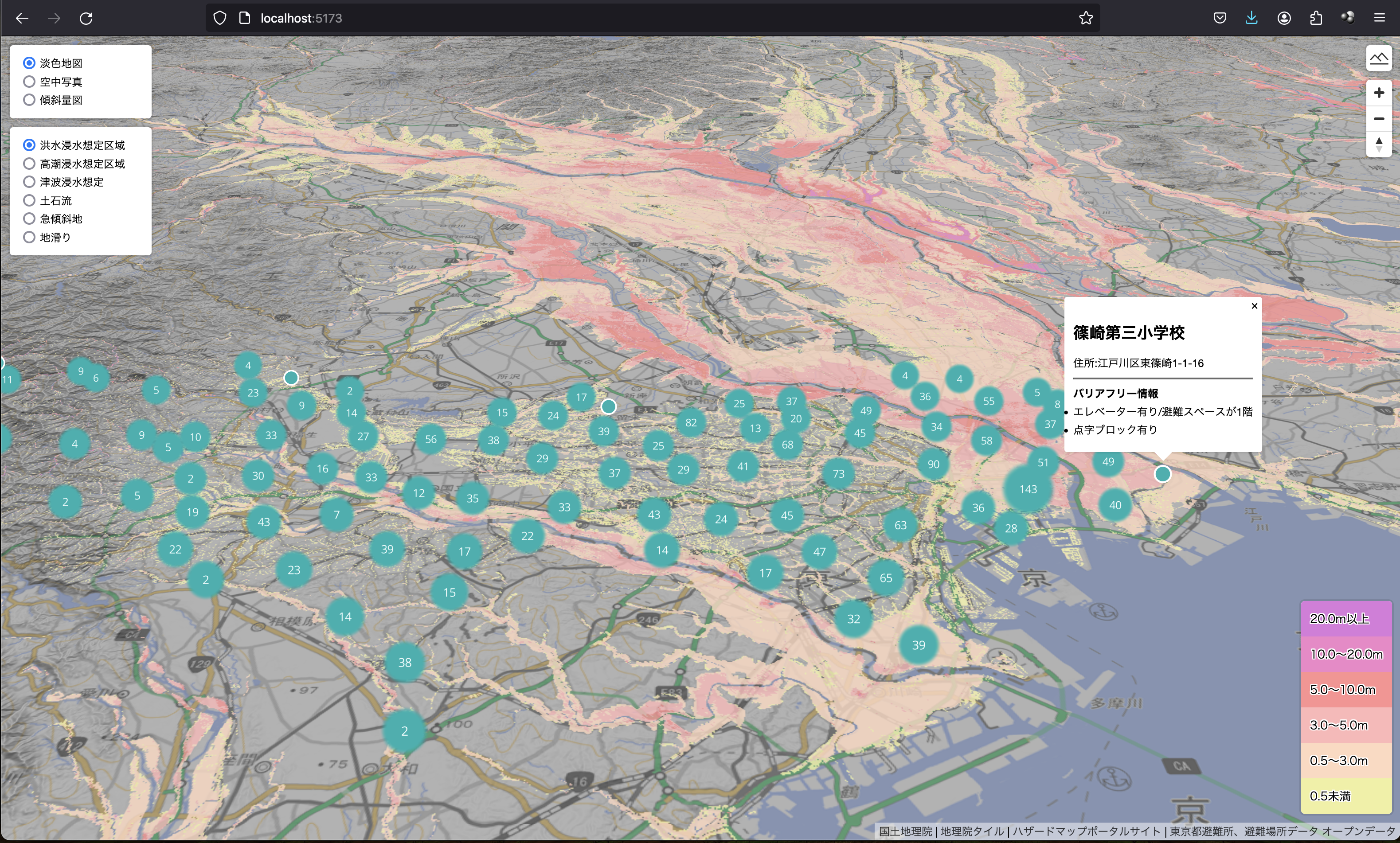Select the 空中写真 base map option

tap(30, 82)
